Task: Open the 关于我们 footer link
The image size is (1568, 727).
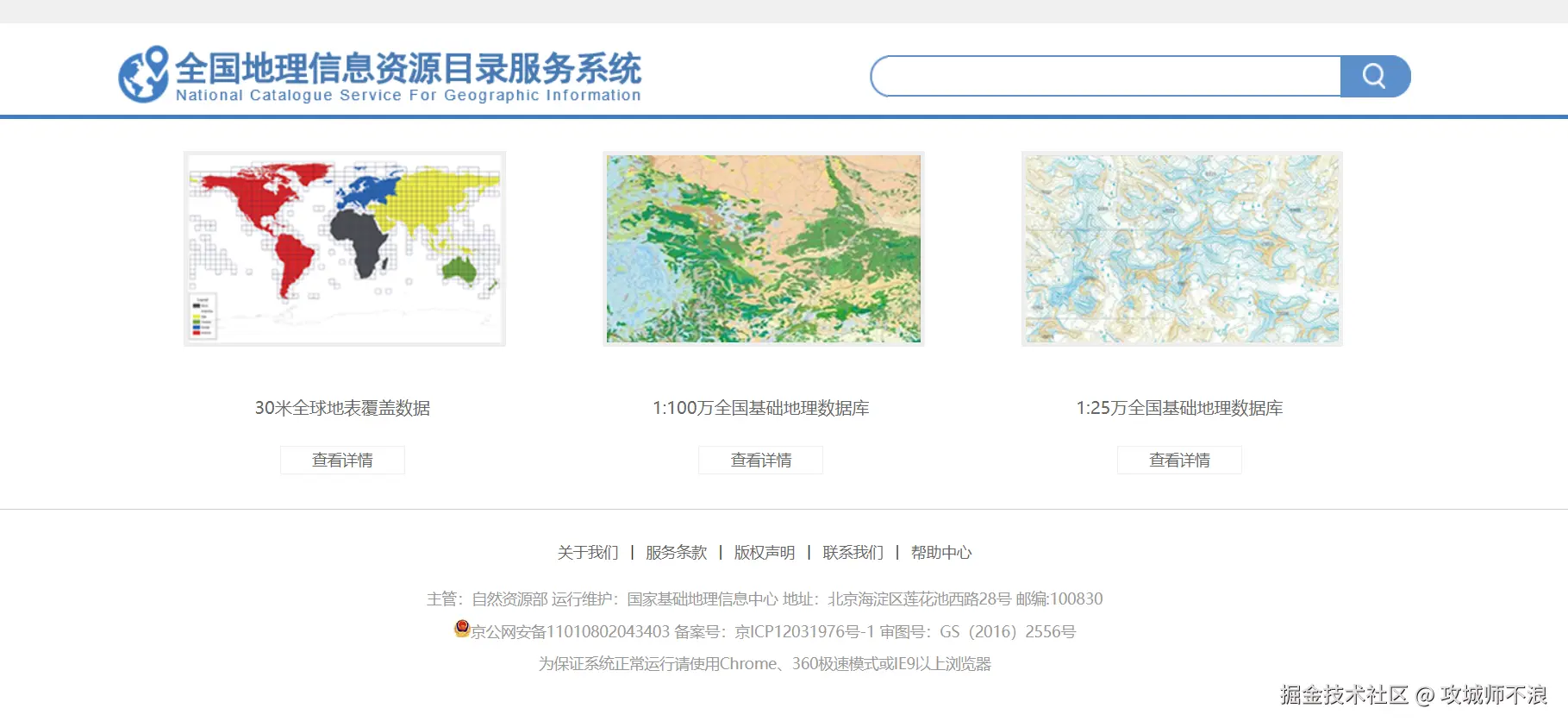Action: click(x=588, y=552)
